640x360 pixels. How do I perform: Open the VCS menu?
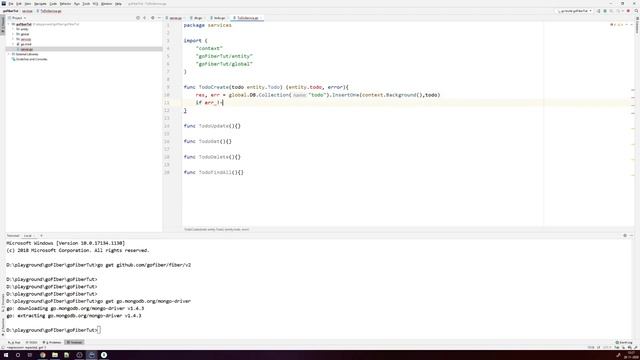tap(96, 4)
